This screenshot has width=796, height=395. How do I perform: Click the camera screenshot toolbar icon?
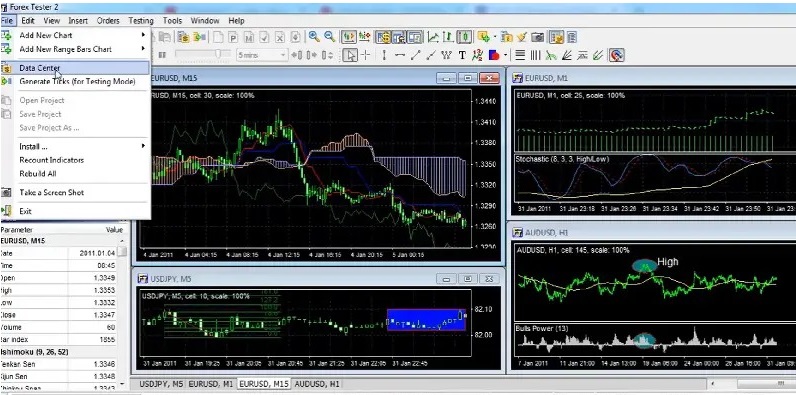[x=538, y=37]
